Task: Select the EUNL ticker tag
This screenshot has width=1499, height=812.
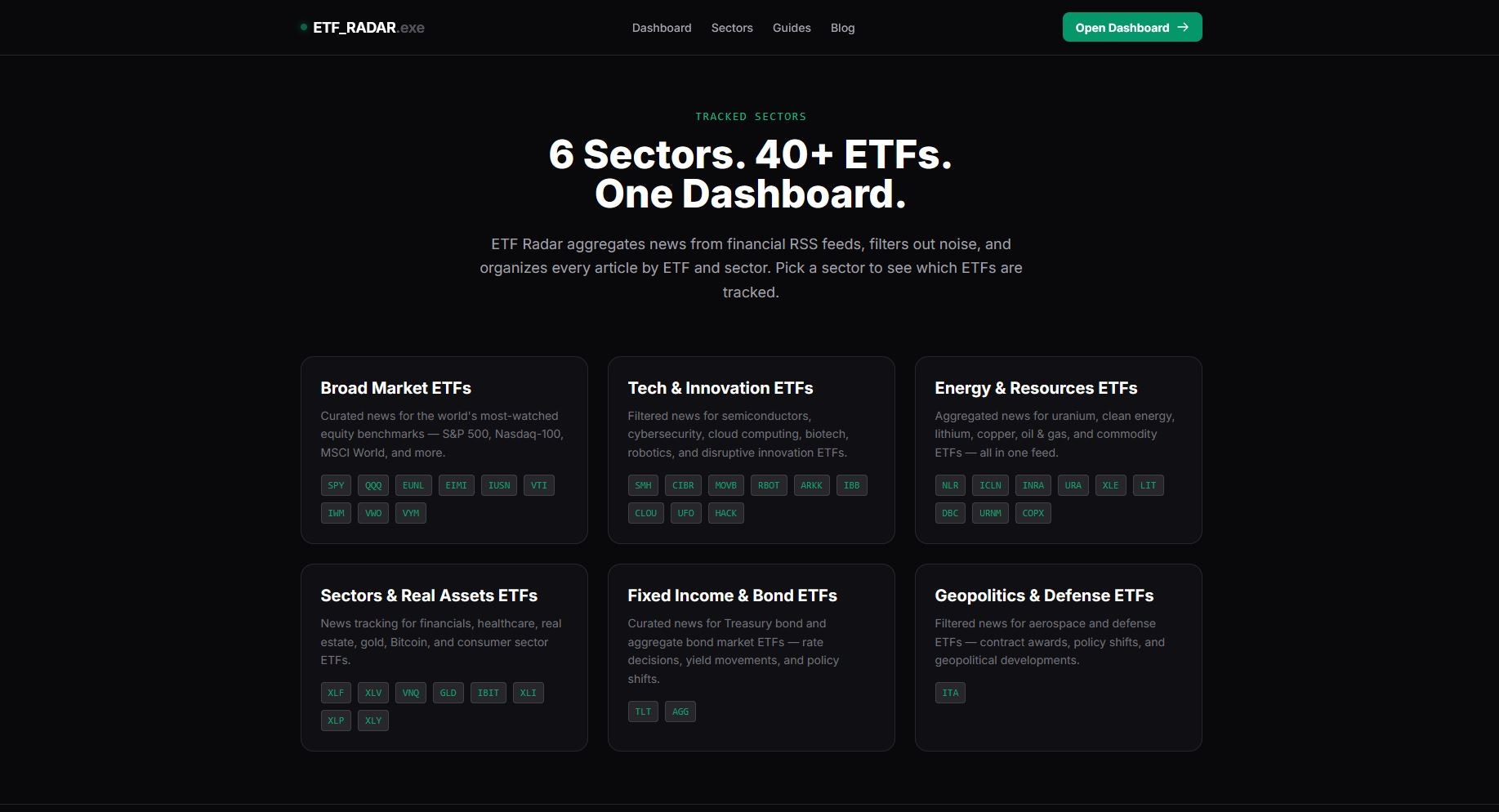Action: (x=413, y=485)
